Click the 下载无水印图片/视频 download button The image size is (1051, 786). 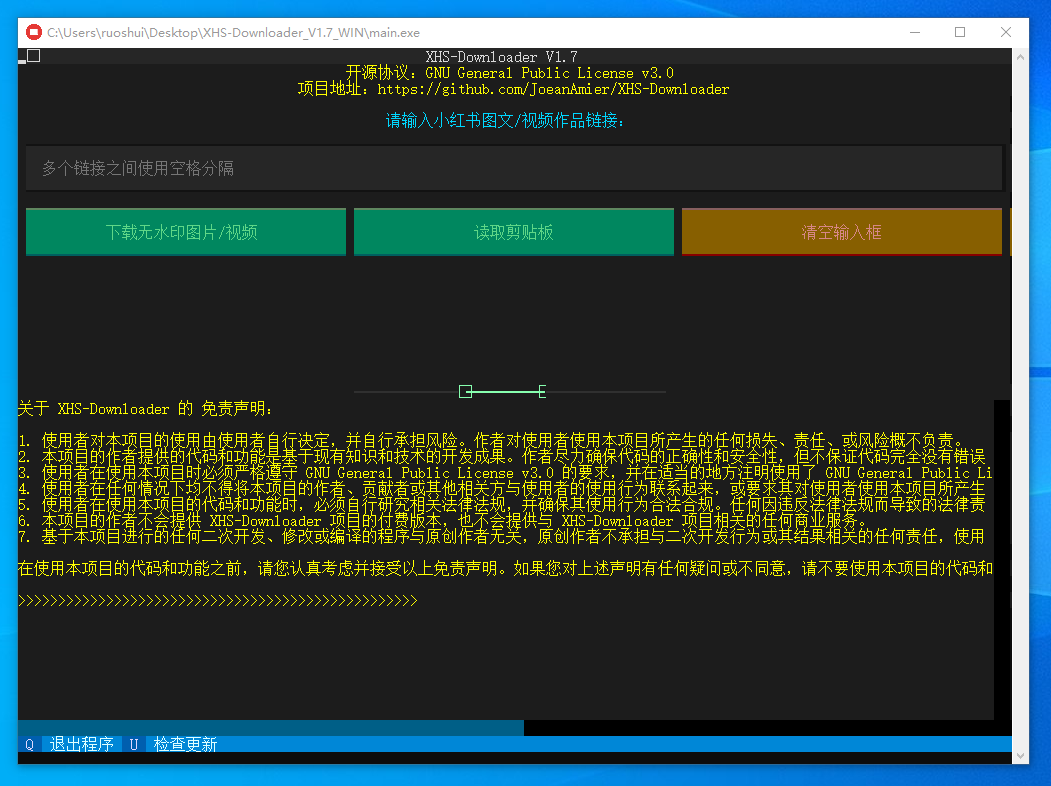click(x=185, y=231)
